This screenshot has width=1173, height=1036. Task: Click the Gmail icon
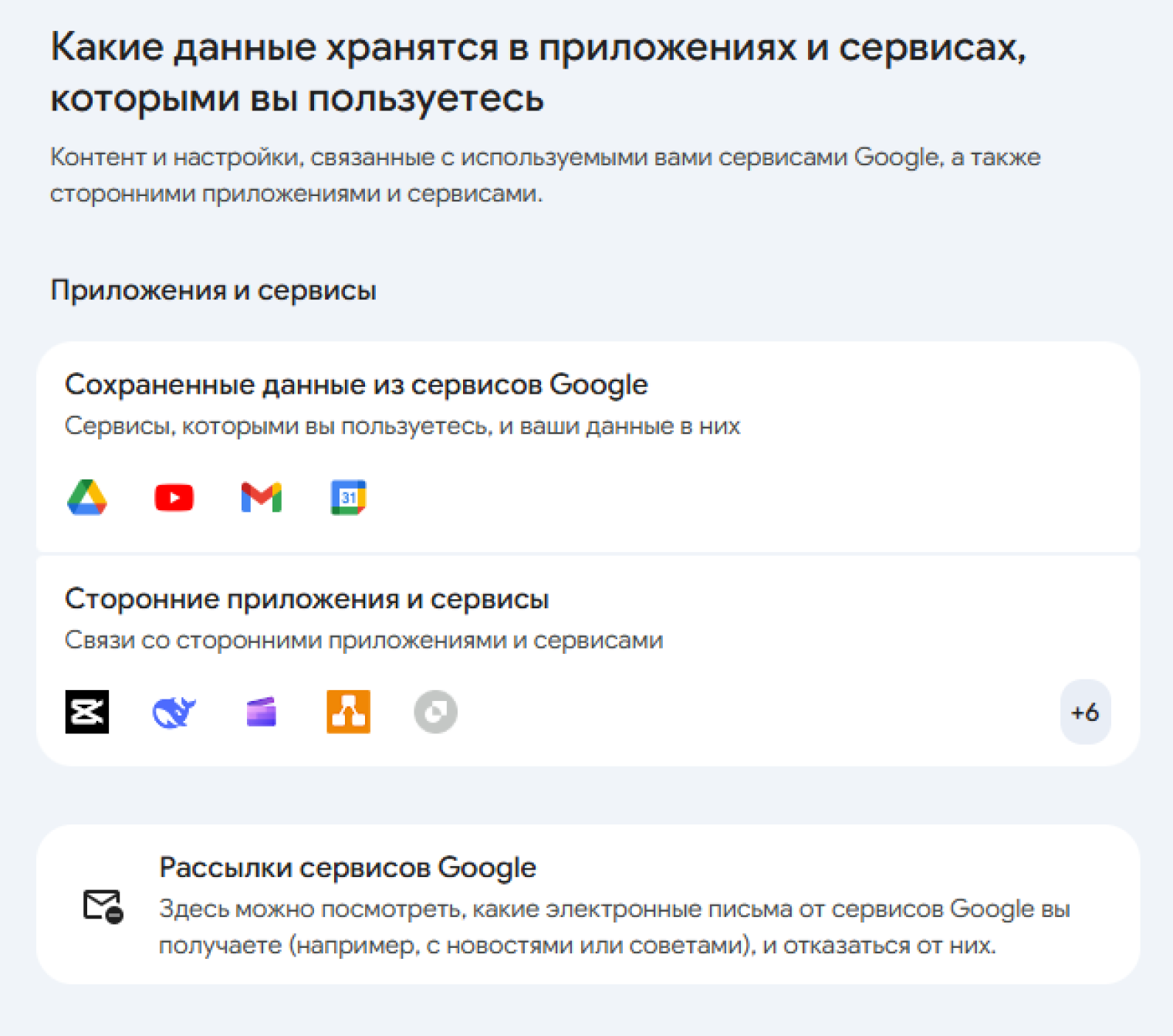click(261, 497)
